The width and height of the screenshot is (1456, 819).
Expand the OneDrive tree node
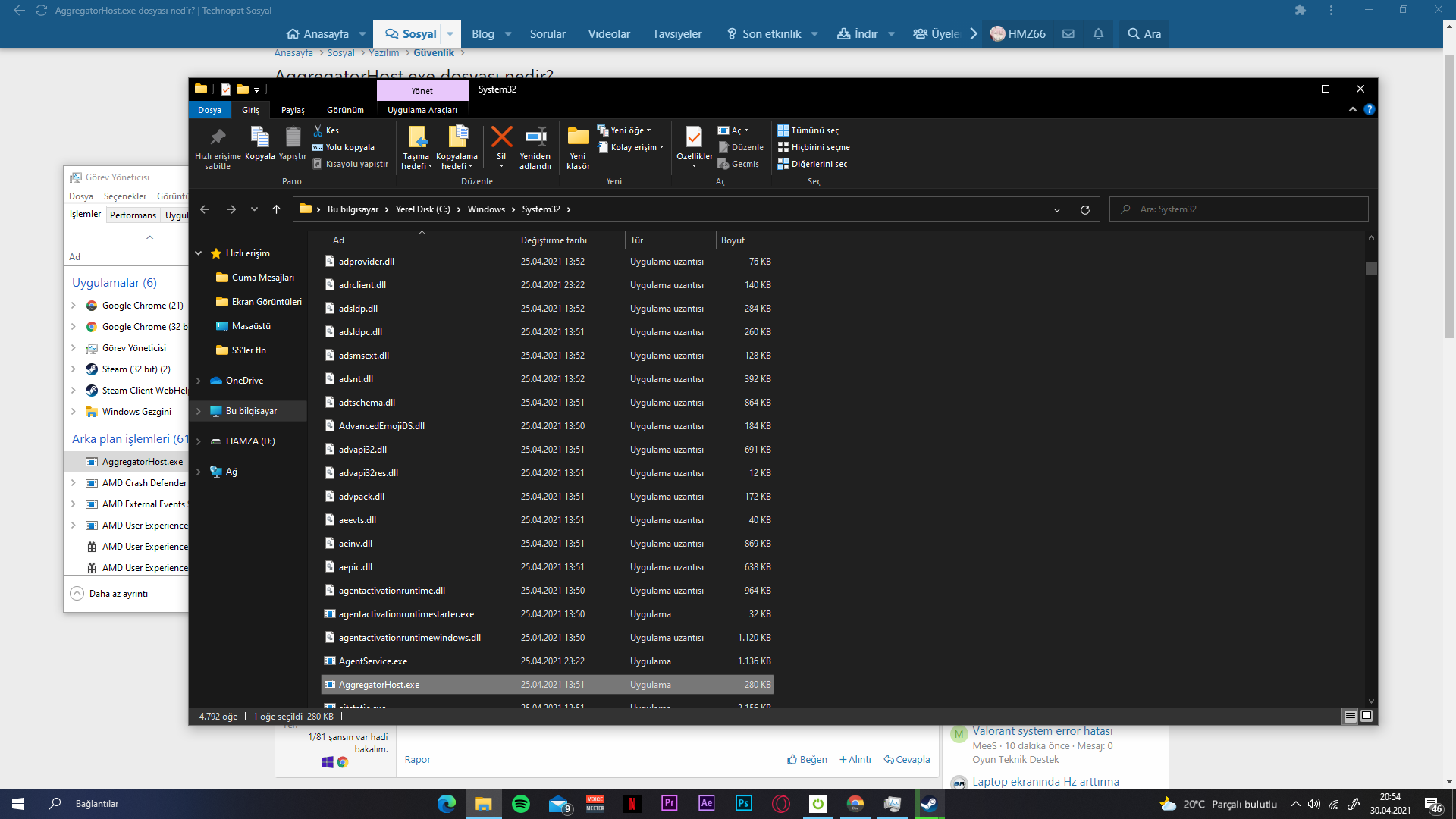199,381
